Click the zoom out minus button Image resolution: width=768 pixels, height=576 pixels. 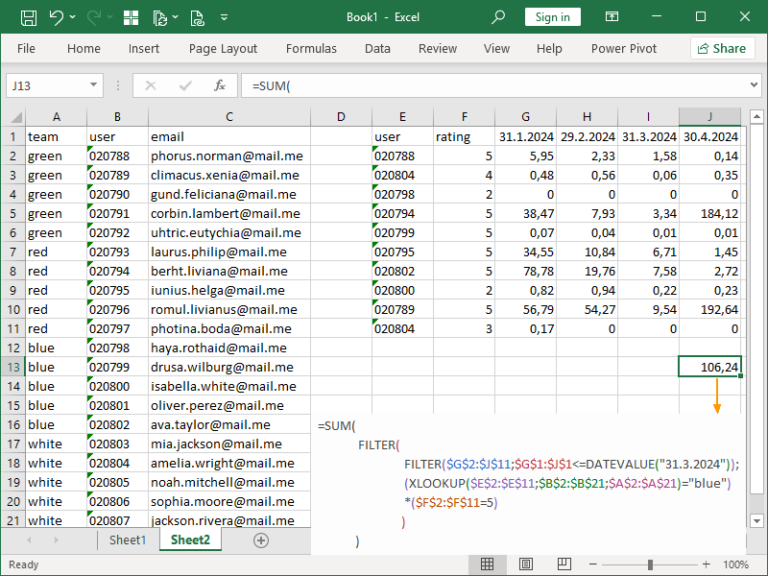coord(592,564)
